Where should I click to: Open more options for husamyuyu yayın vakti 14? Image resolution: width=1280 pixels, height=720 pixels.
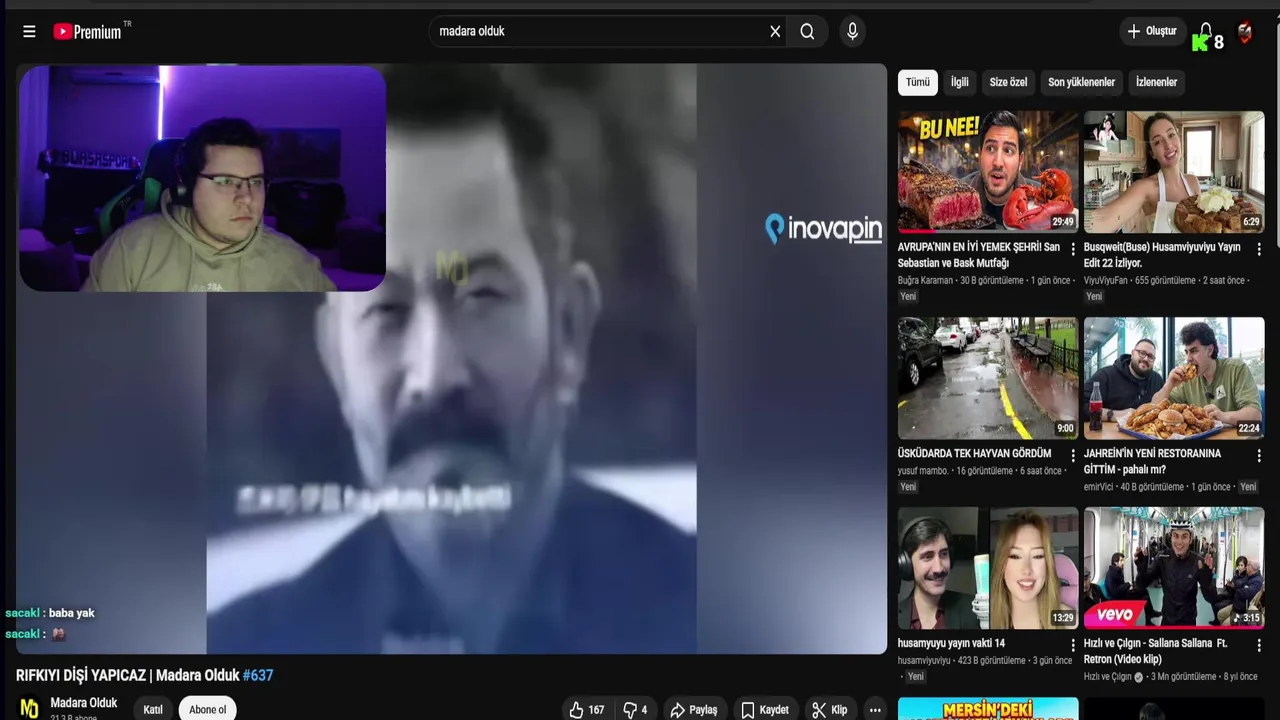coord(1073,645)
